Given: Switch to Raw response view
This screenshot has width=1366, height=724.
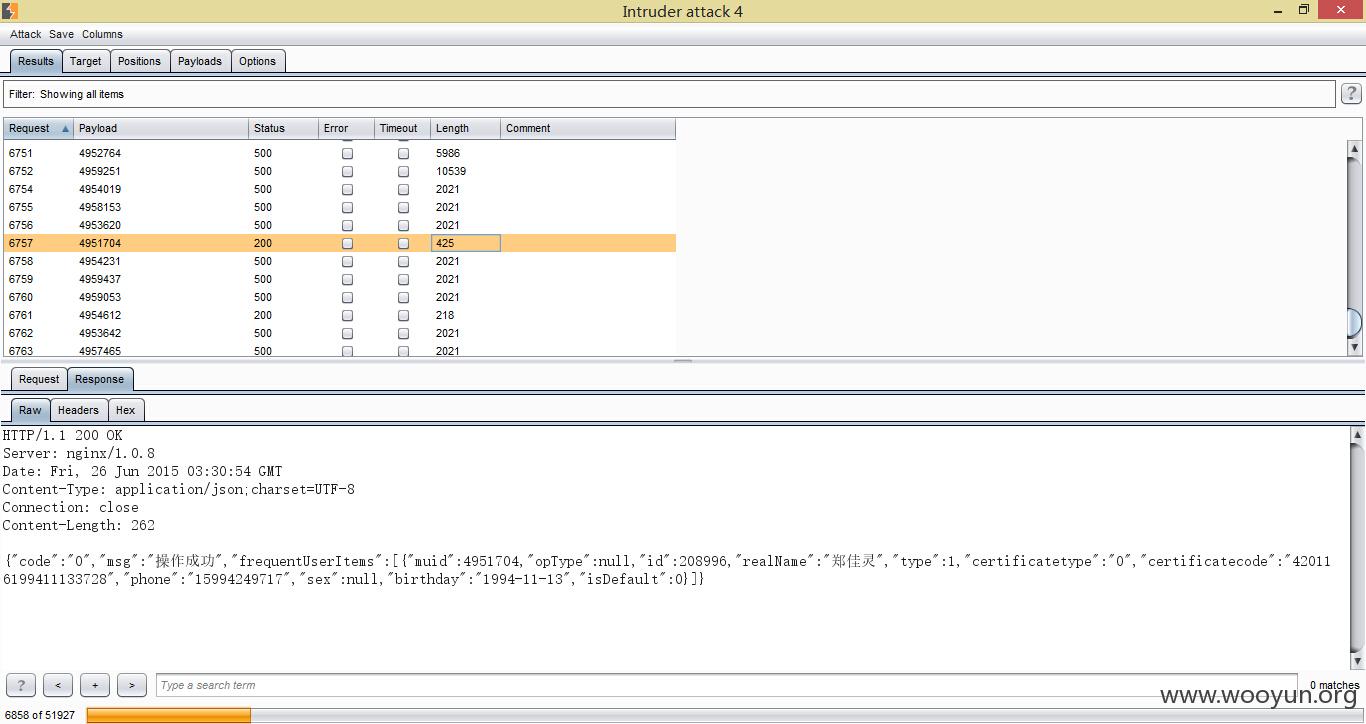Looking at the screenshot, I should point(30,410).
